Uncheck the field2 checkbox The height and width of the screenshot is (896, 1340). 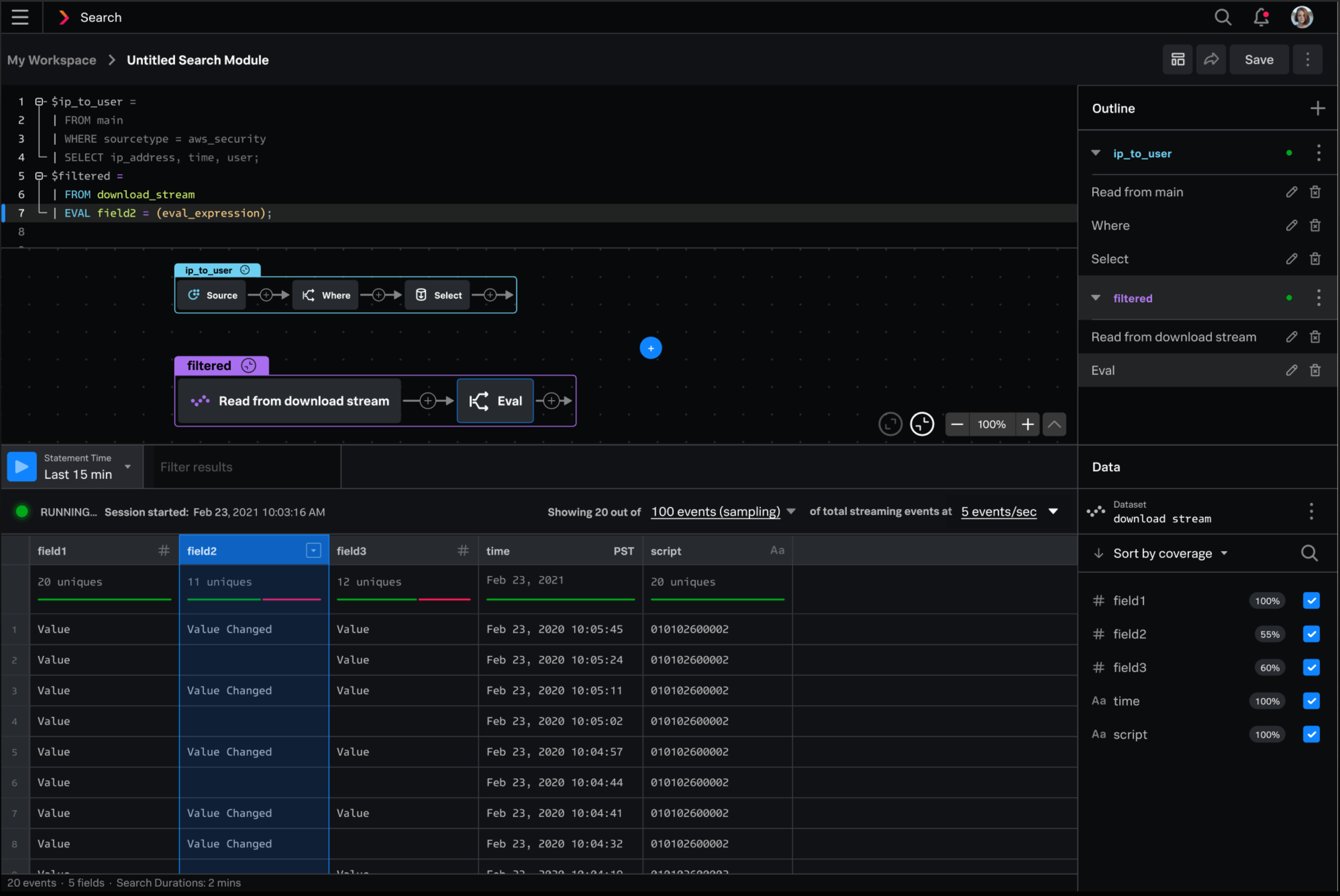click(x=1311, y=634)
